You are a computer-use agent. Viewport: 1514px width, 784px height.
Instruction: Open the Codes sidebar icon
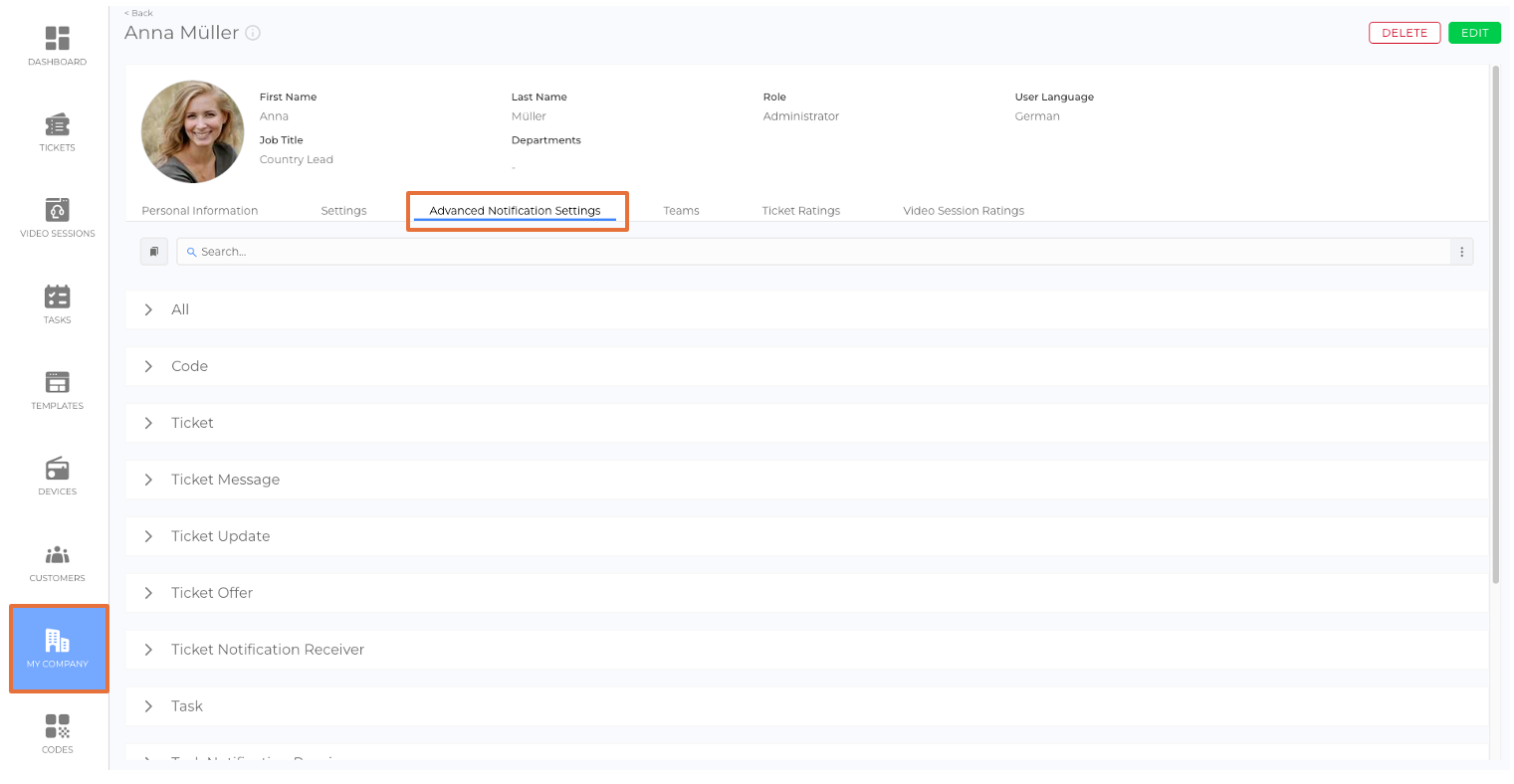57,733
